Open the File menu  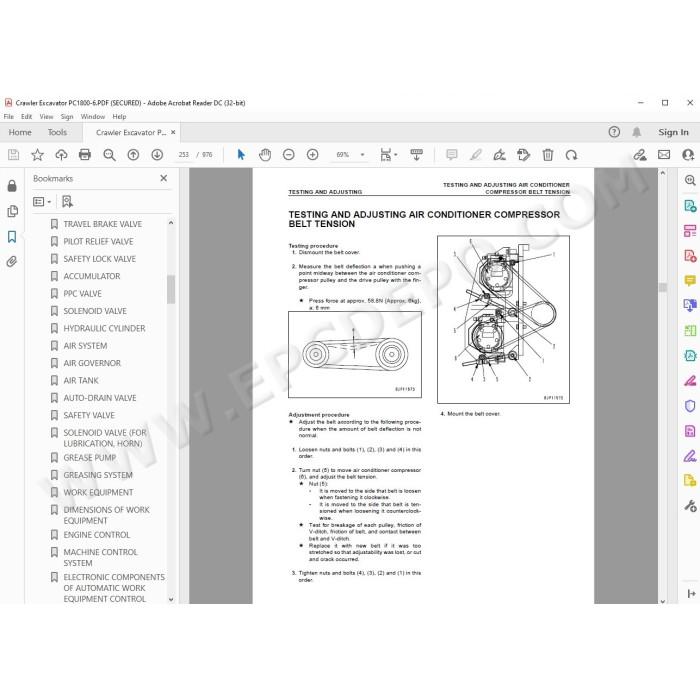(8, 117)
